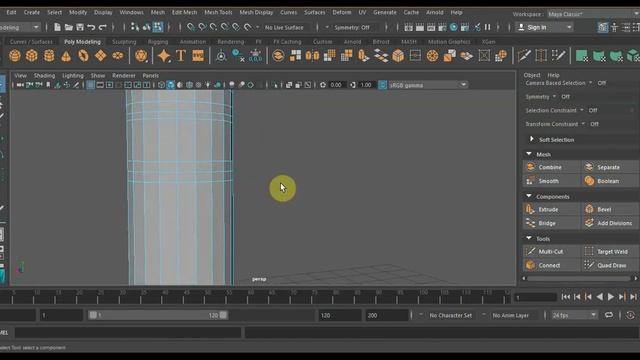
Task: Open the viewport Shading menu
Action: 44,76
